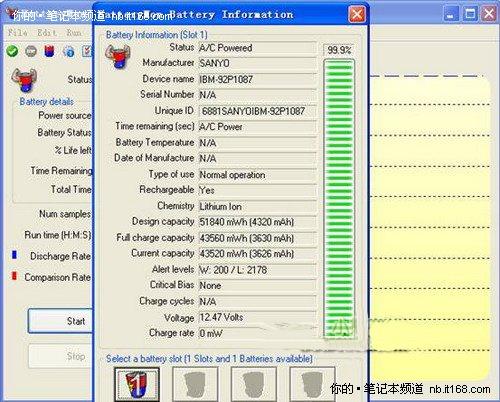
Task: Click the Design capacity 51840 mWh value
Action: [257, 222]
